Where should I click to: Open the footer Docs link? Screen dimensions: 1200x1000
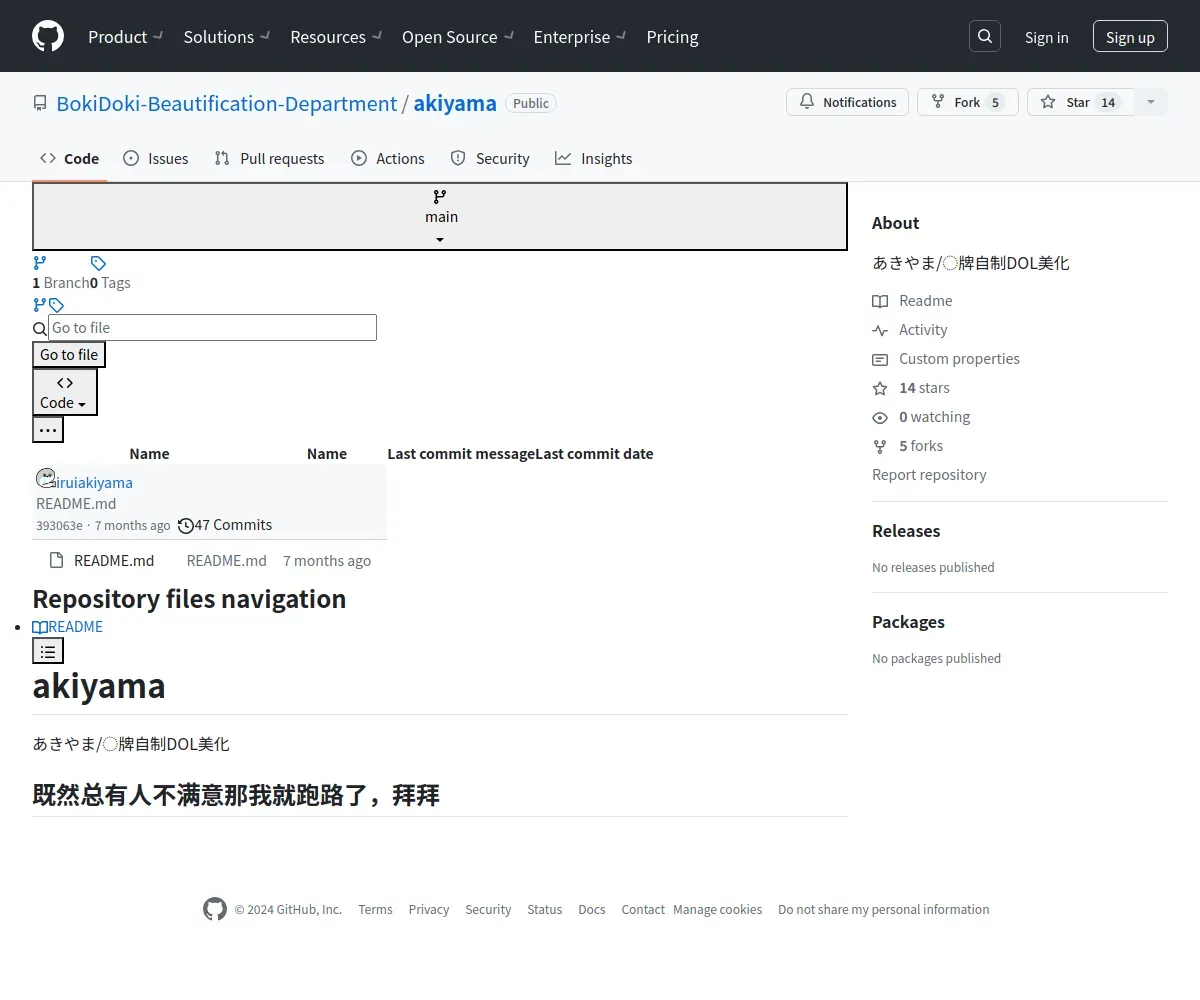point(592,909)
